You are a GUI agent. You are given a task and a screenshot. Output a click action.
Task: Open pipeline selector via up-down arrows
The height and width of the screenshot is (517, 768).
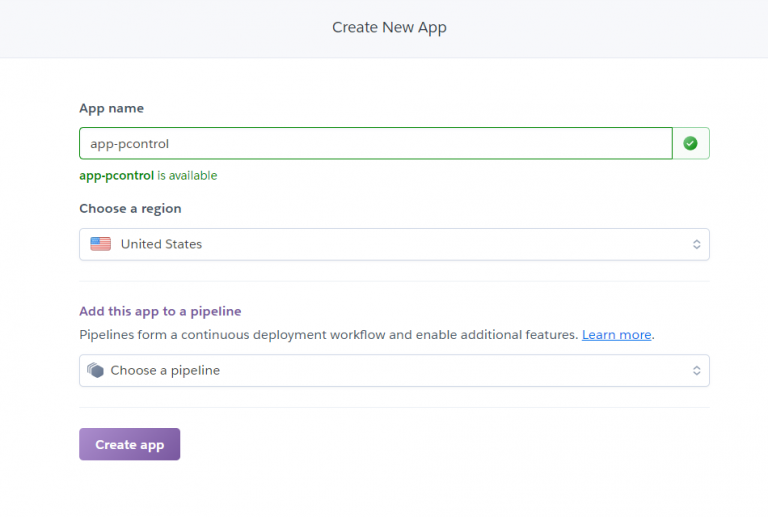696,371
